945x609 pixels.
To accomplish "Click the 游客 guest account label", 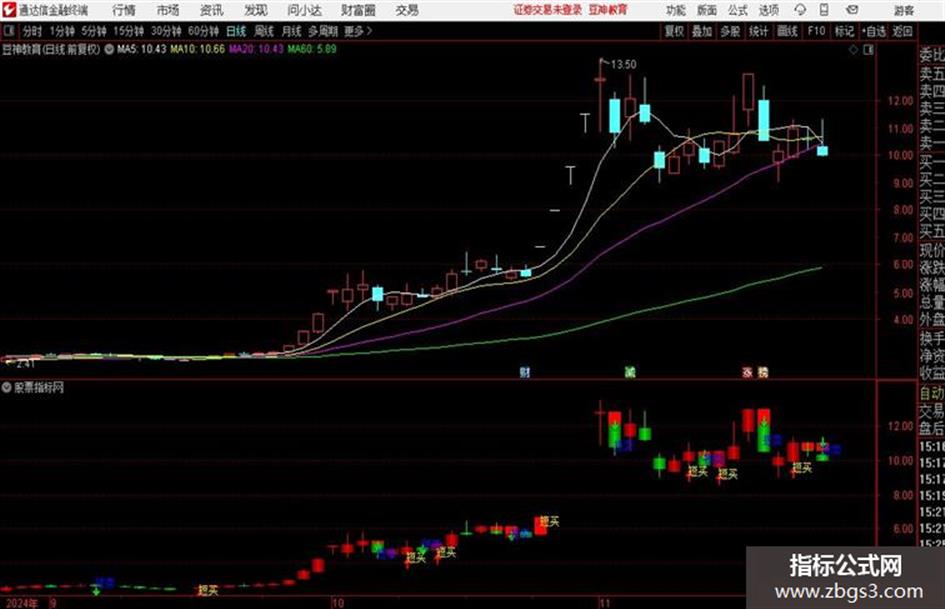I will click(x=903, y=10).
